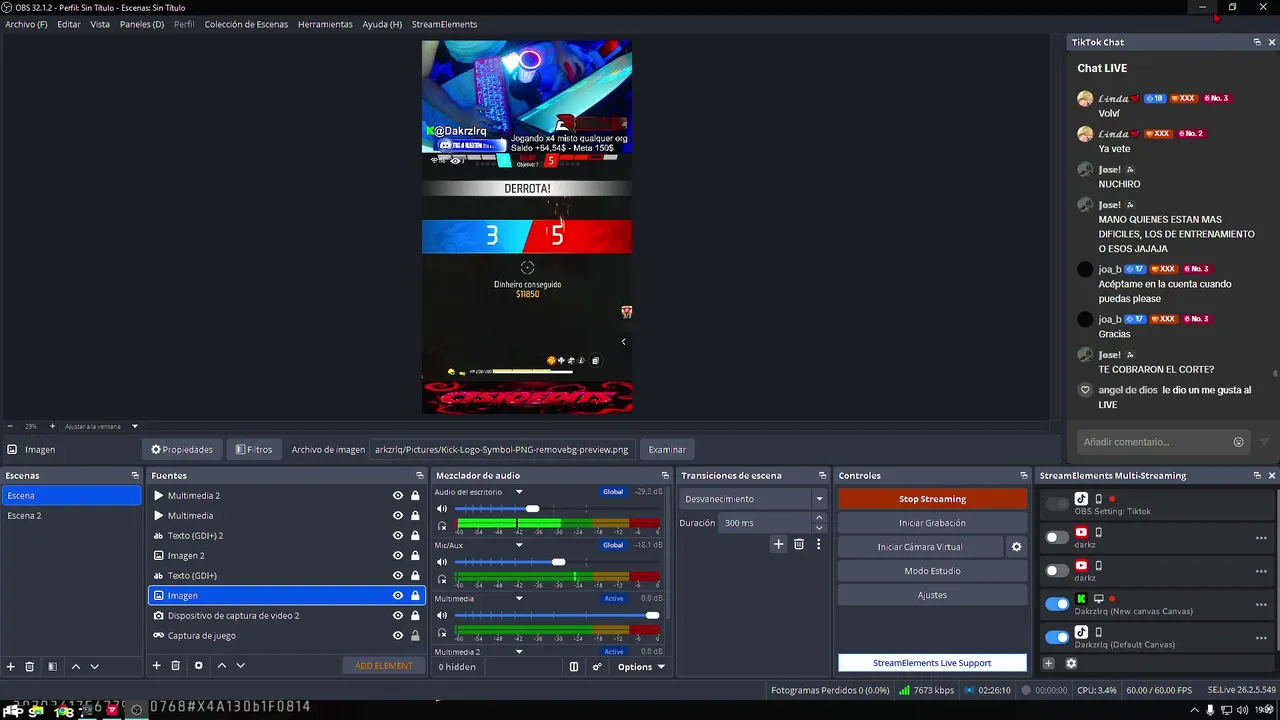The height and width of the screenshot is (720, 1280).
Task: Mute the Mic/Aux speaker icon
Action: 442,562
